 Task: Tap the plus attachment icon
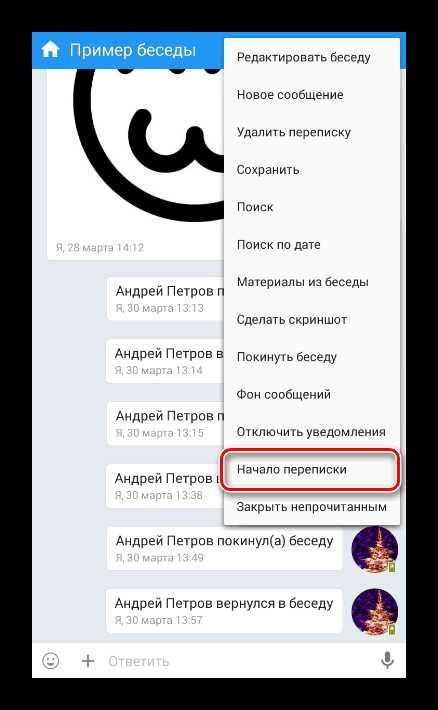[88, 661]
